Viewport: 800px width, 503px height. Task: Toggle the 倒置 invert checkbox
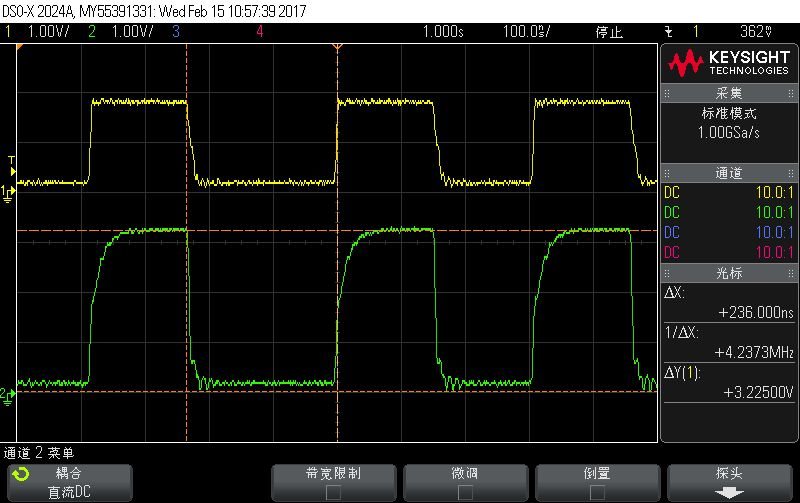pos(597,492)
